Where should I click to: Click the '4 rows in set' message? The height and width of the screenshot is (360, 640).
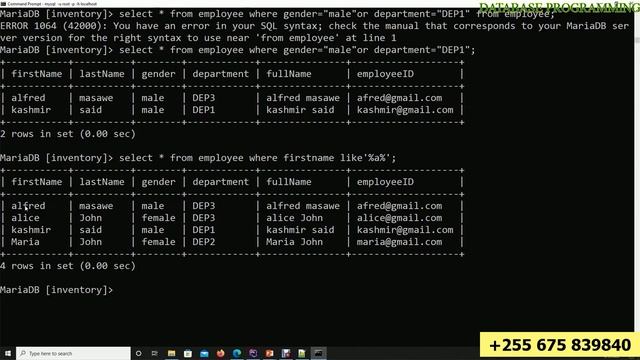coord(68,266)
